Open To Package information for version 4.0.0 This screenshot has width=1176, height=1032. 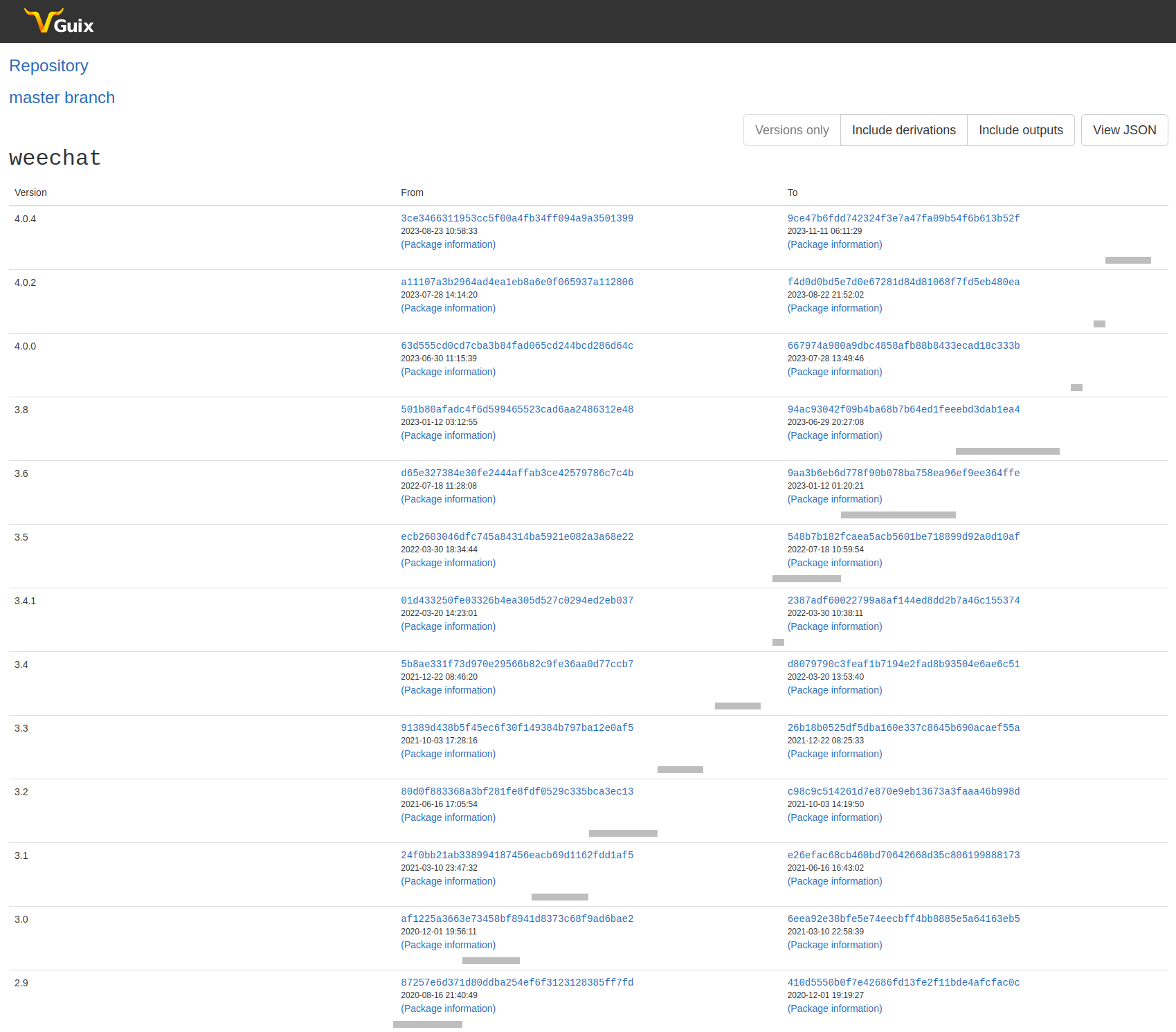click(x=835, y=372)
